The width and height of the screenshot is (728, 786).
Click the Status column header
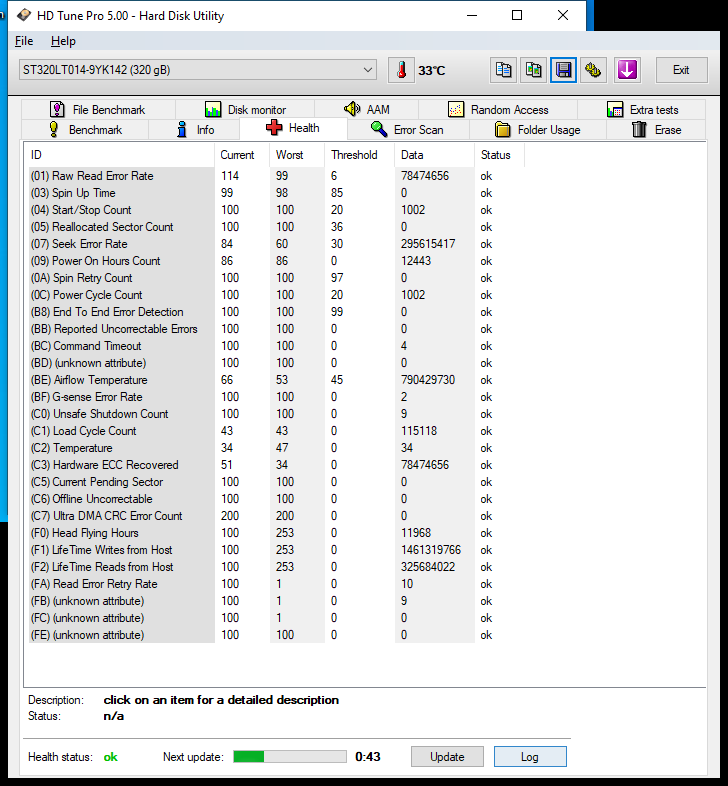[499, 155]
